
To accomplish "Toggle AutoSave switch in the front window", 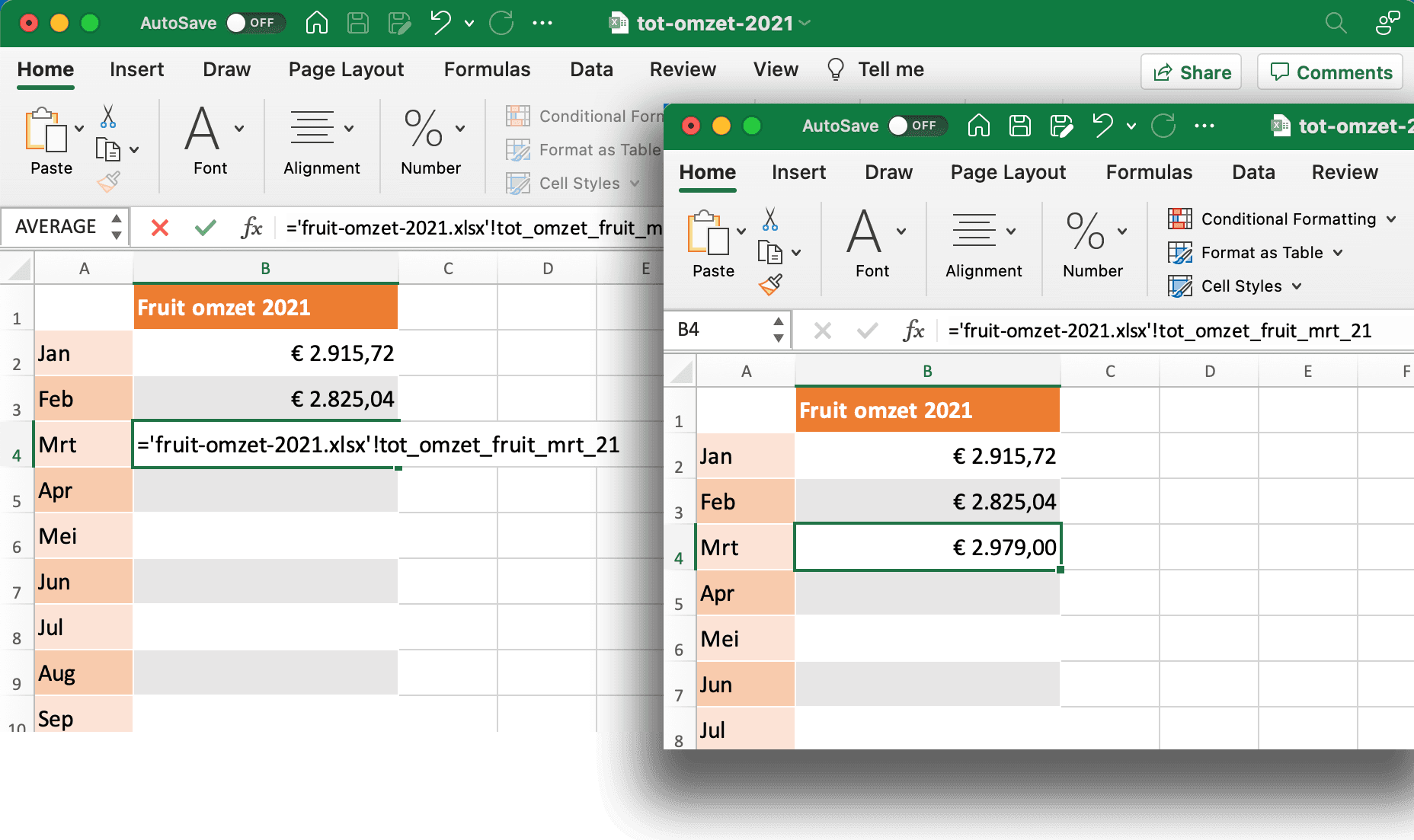I will 917,126.
